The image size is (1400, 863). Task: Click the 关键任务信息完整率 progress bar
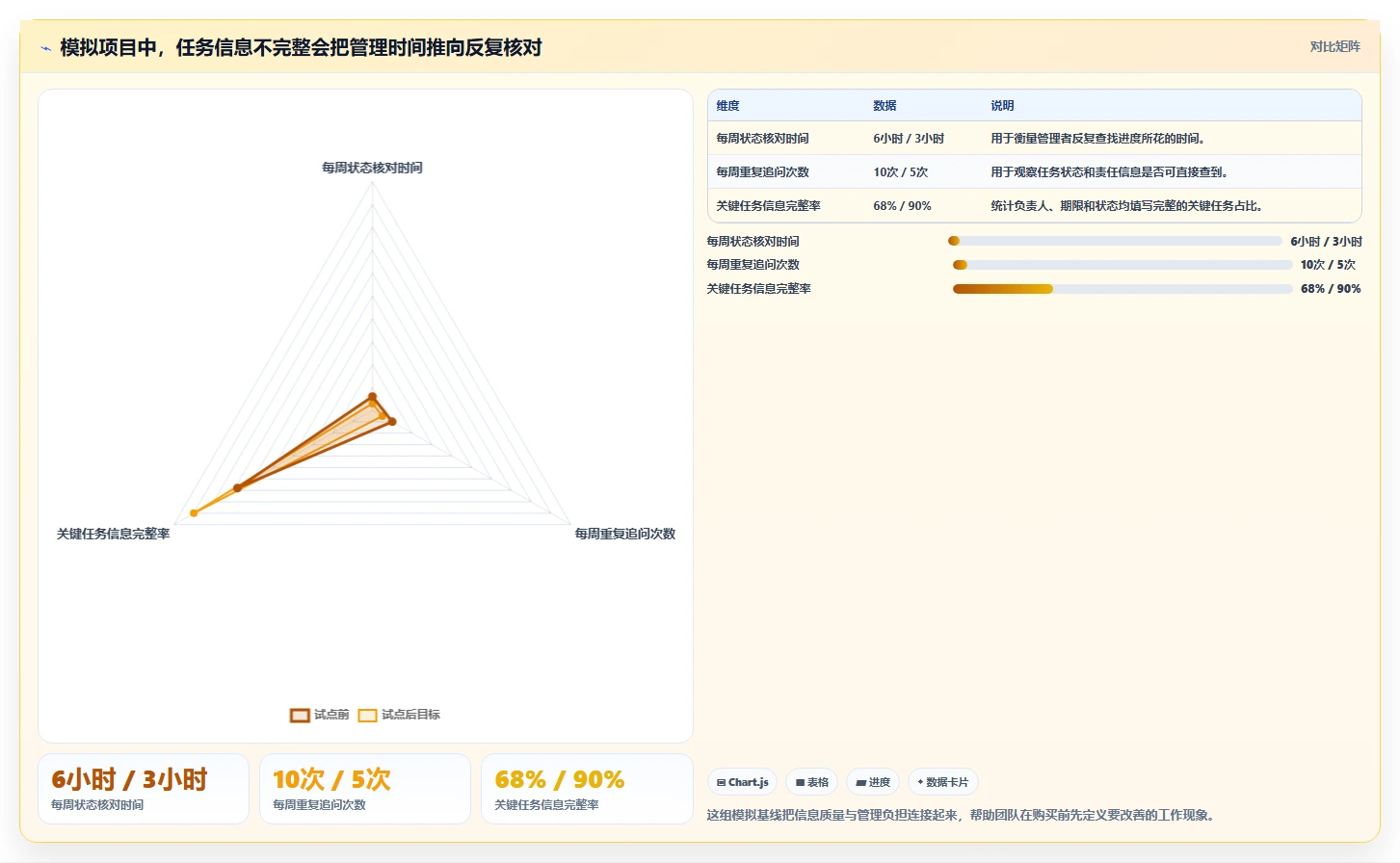click(1122, 289)
